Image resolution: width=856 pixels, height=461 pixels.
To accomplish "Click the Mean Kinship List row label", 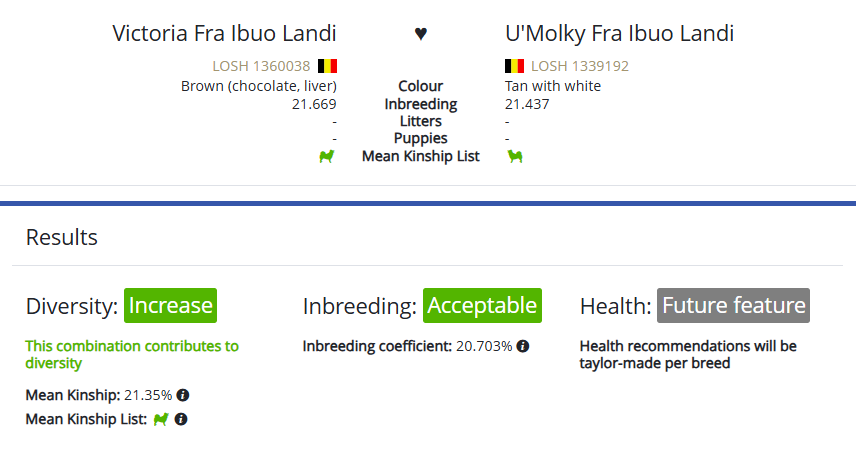I will 420,156.
